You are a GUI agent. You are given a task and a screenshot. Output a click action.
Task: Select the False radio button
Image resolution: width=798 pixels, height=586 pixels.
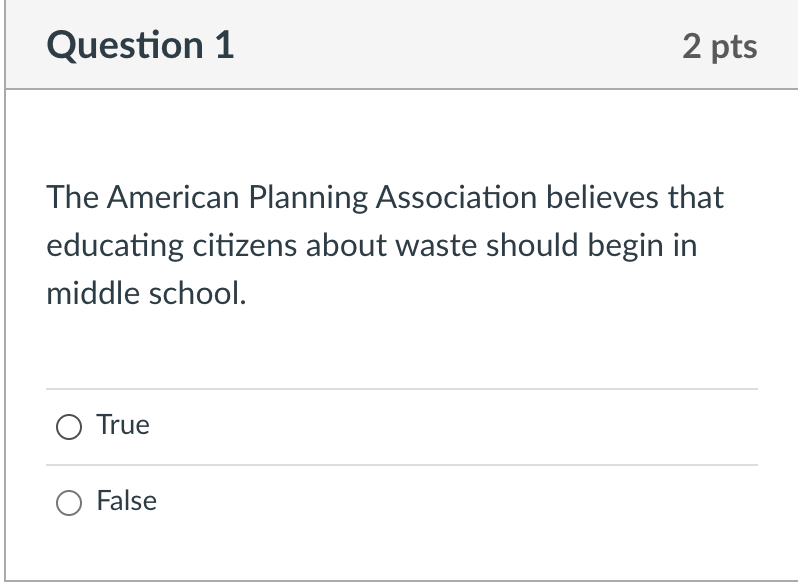(x=69, y=503)
